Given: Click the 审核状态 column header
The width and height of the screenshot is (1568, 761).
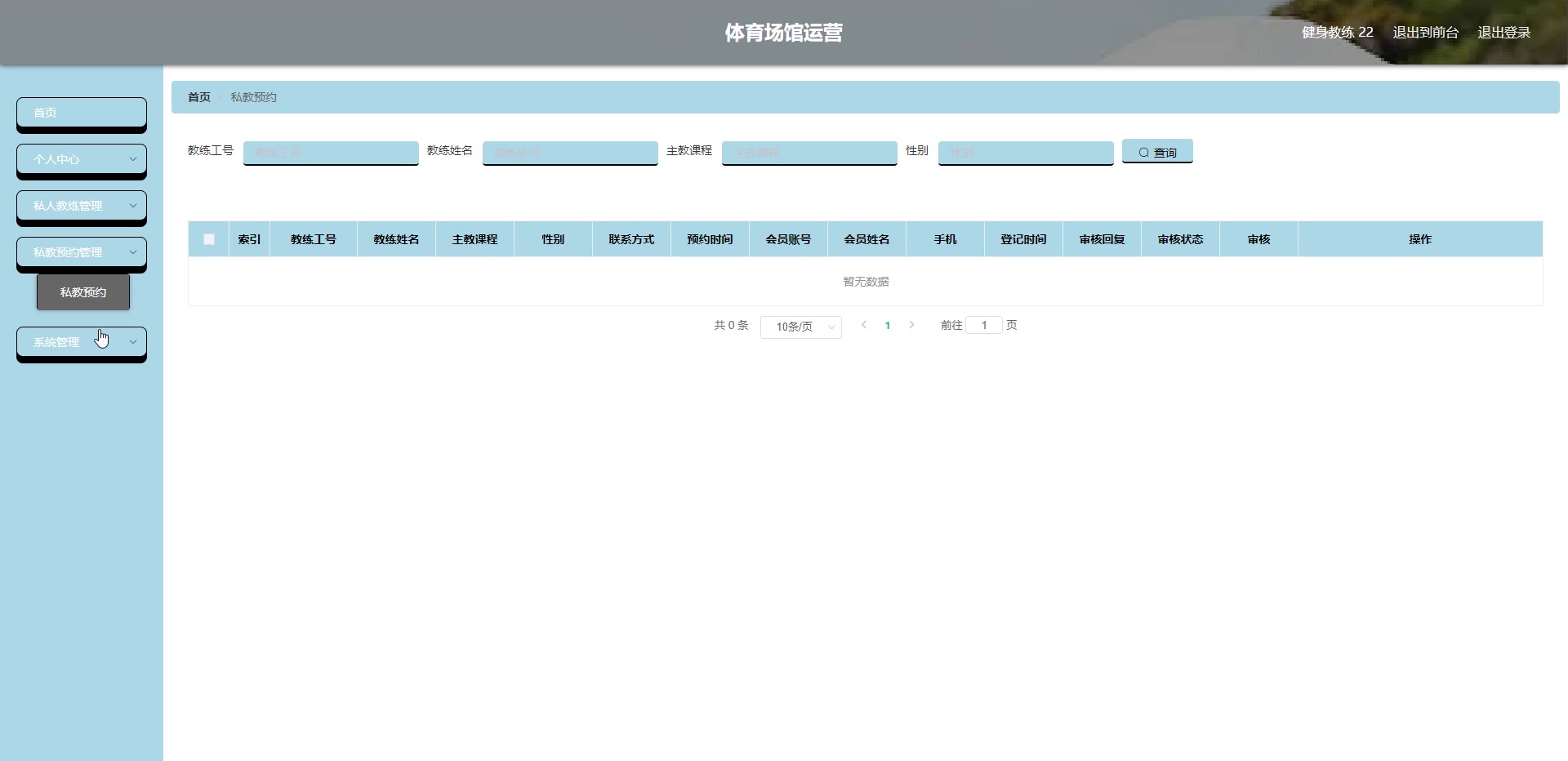Looking at the screenshot, I should click(1180, 239).
